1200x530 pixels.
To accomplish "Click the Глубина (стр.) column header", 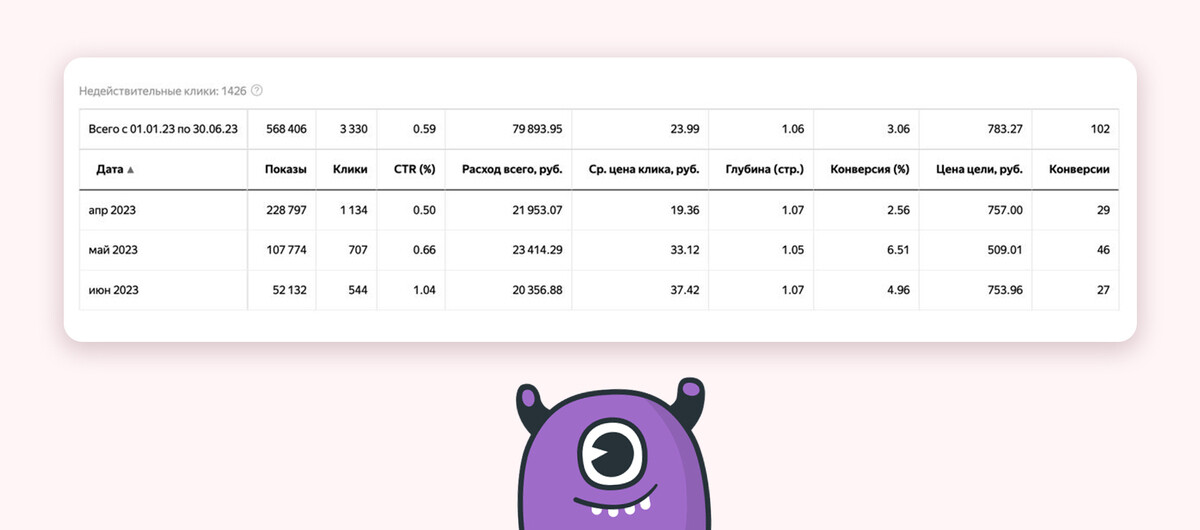I will point(764,169).
